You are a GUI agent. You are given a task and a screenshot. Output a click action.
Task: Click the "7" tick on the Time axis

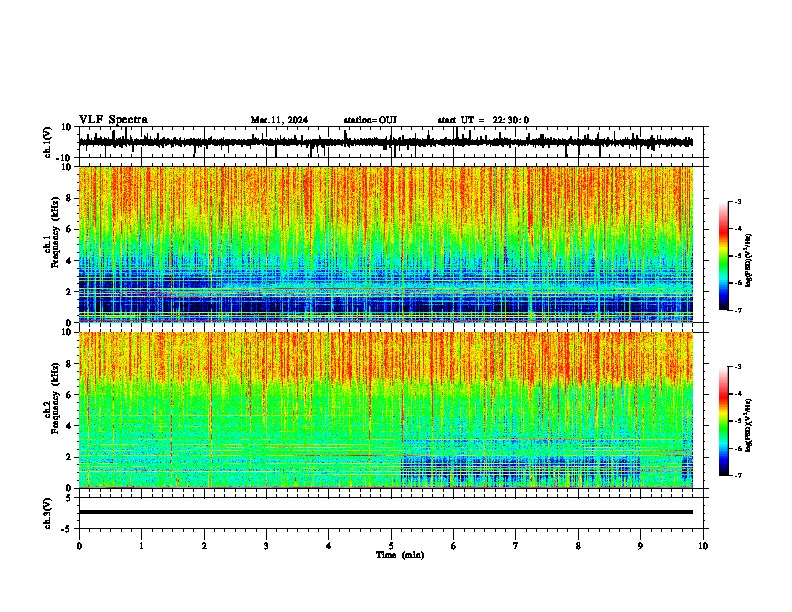coord(516,546)
